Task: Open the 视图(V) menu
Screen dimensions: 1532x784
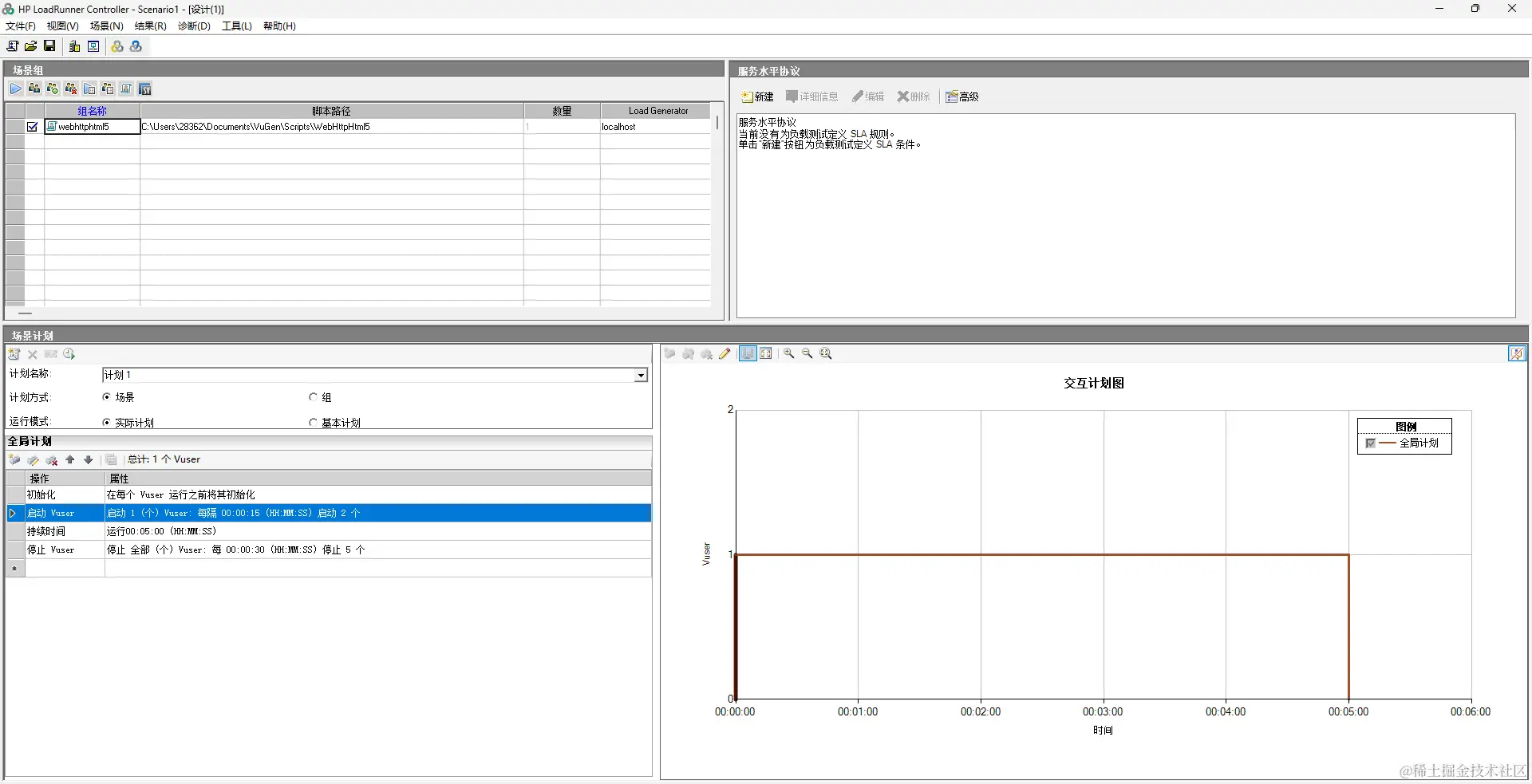Action: click(x=63, y=26)
